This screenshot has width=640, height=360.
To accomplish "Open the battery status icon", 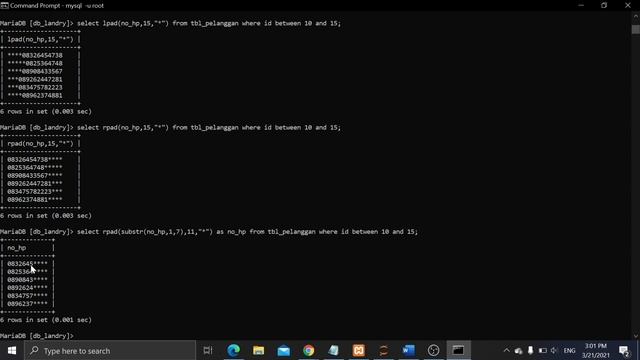I will [x=542, y=351].
